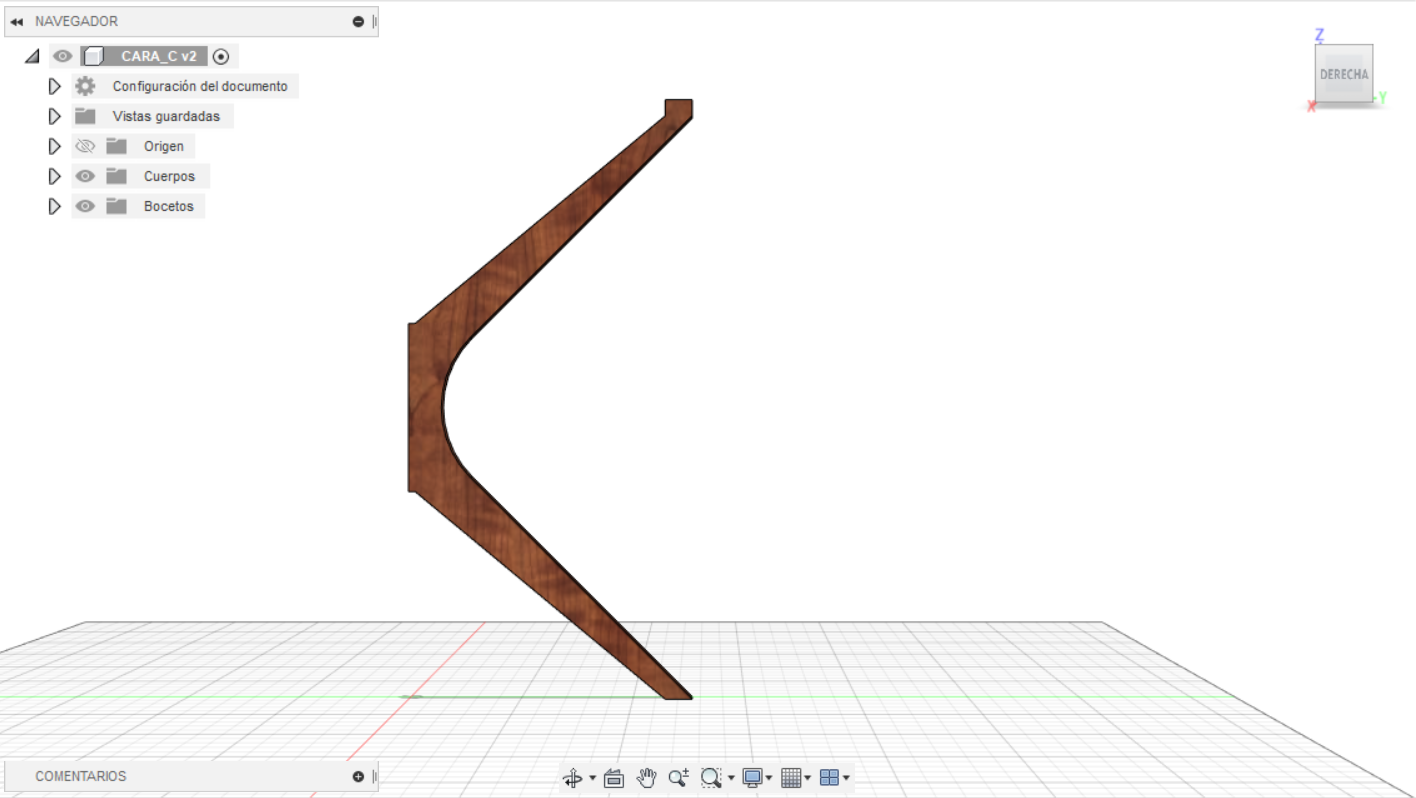The height and width of the screenshot is (798, 1416).
Task: Open the Zoom Window options dropdown arrow
Action: 731,777
